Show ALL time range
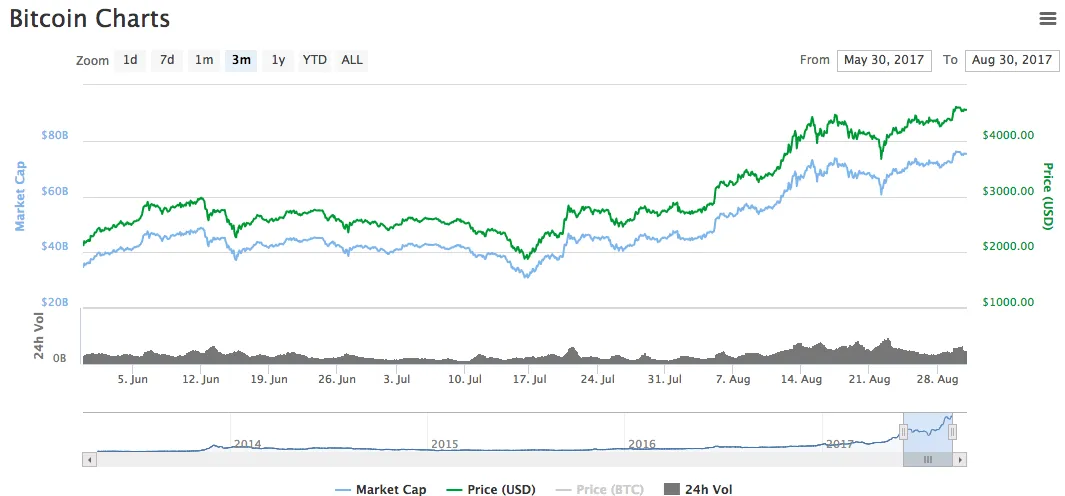This screenshot has height=496, width=1065. coord(352,60)
